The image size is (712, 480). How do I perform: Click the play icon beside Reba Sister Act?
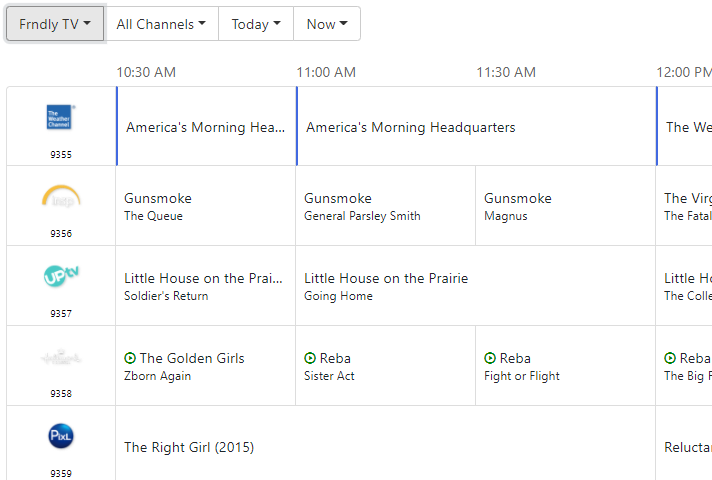coord(310,358)
